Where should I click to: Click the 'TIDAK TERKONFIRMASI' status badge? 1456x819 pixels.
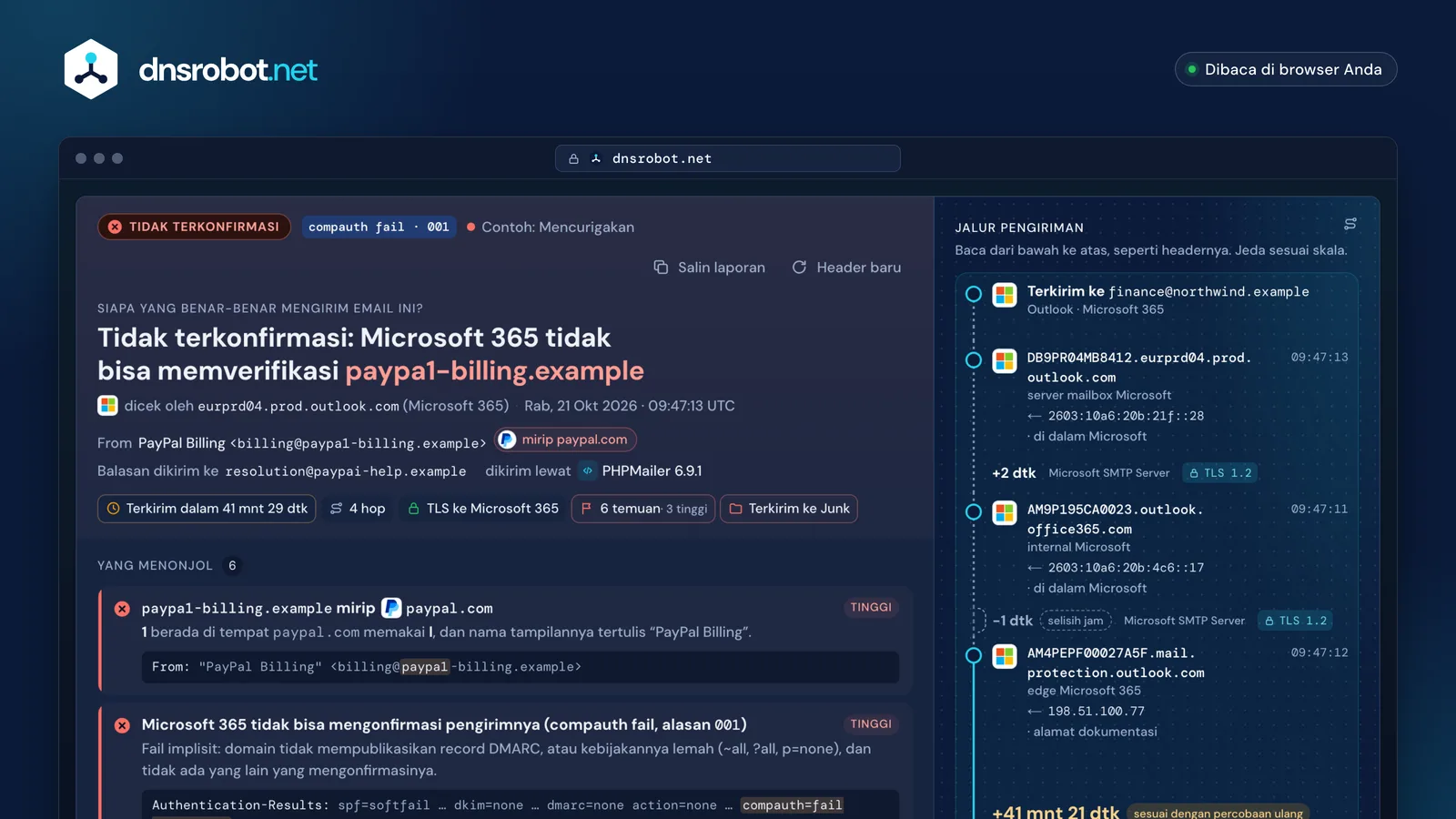(x=195, y=227)
